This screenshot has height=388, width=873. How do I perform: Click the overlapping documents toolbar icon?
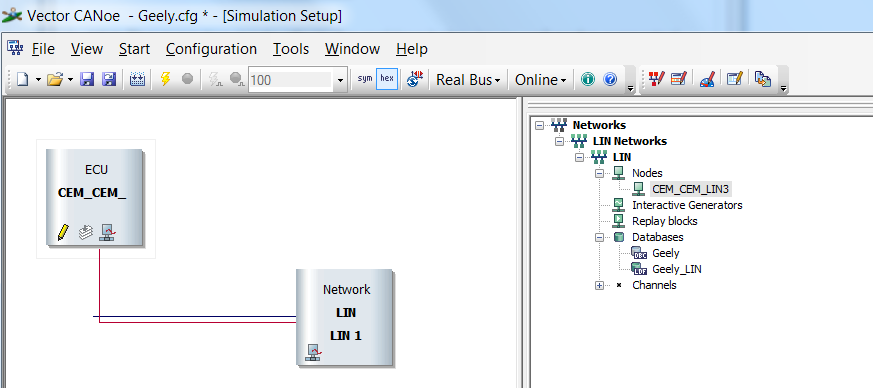point(763,79)
